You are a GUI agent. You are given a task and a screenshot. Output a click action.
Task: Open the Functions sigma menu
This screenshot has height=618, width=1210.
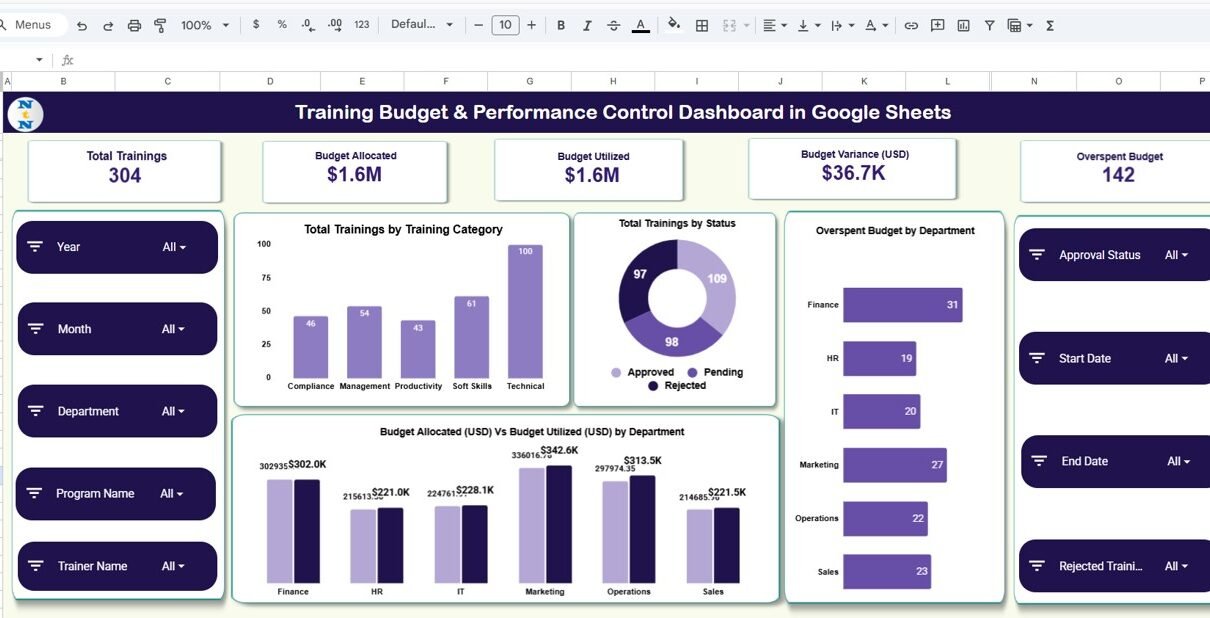[1050, 25]
